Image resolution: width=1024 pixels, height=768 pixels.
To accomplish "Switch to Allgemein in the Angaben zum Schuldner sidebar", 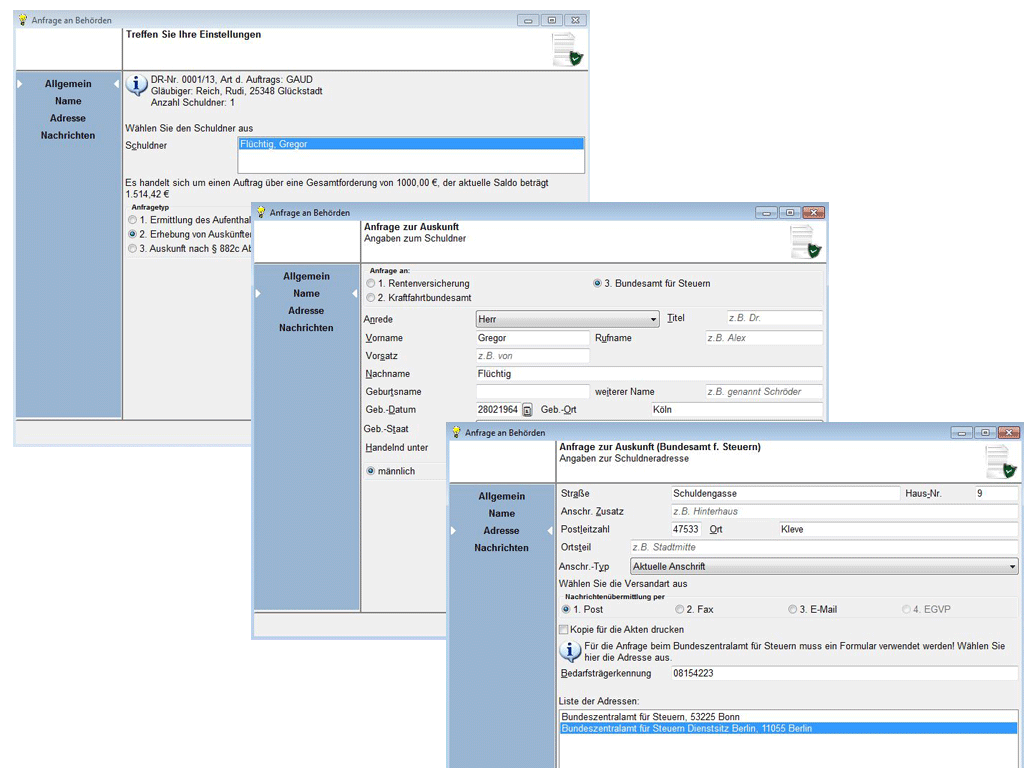I will pos(306,276).
